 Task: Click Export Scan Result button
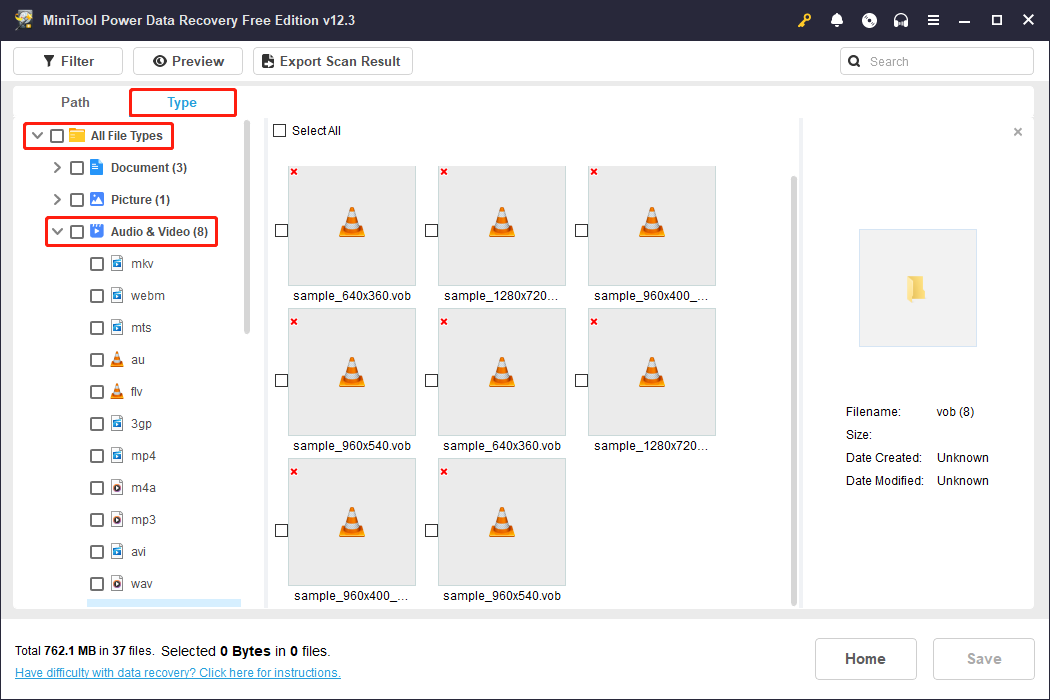point(333,61)
